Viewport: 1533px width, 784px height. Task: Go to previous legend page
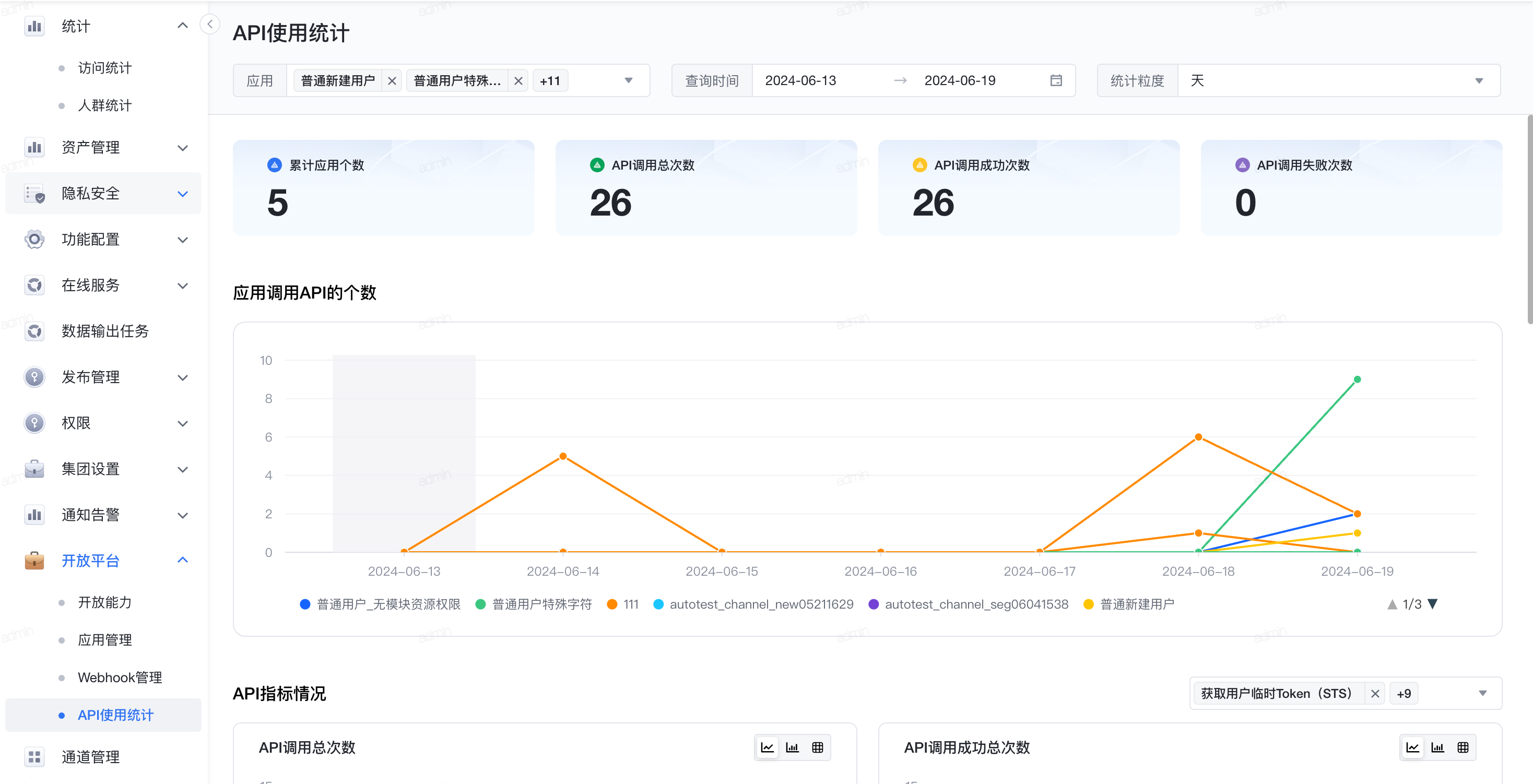(1392, 604)
